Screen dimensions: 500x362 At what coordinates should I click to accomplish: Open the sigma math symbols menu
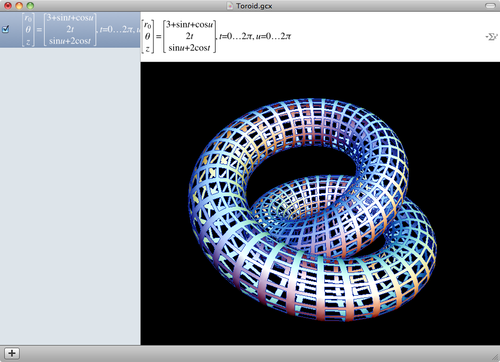click(492, 36)
